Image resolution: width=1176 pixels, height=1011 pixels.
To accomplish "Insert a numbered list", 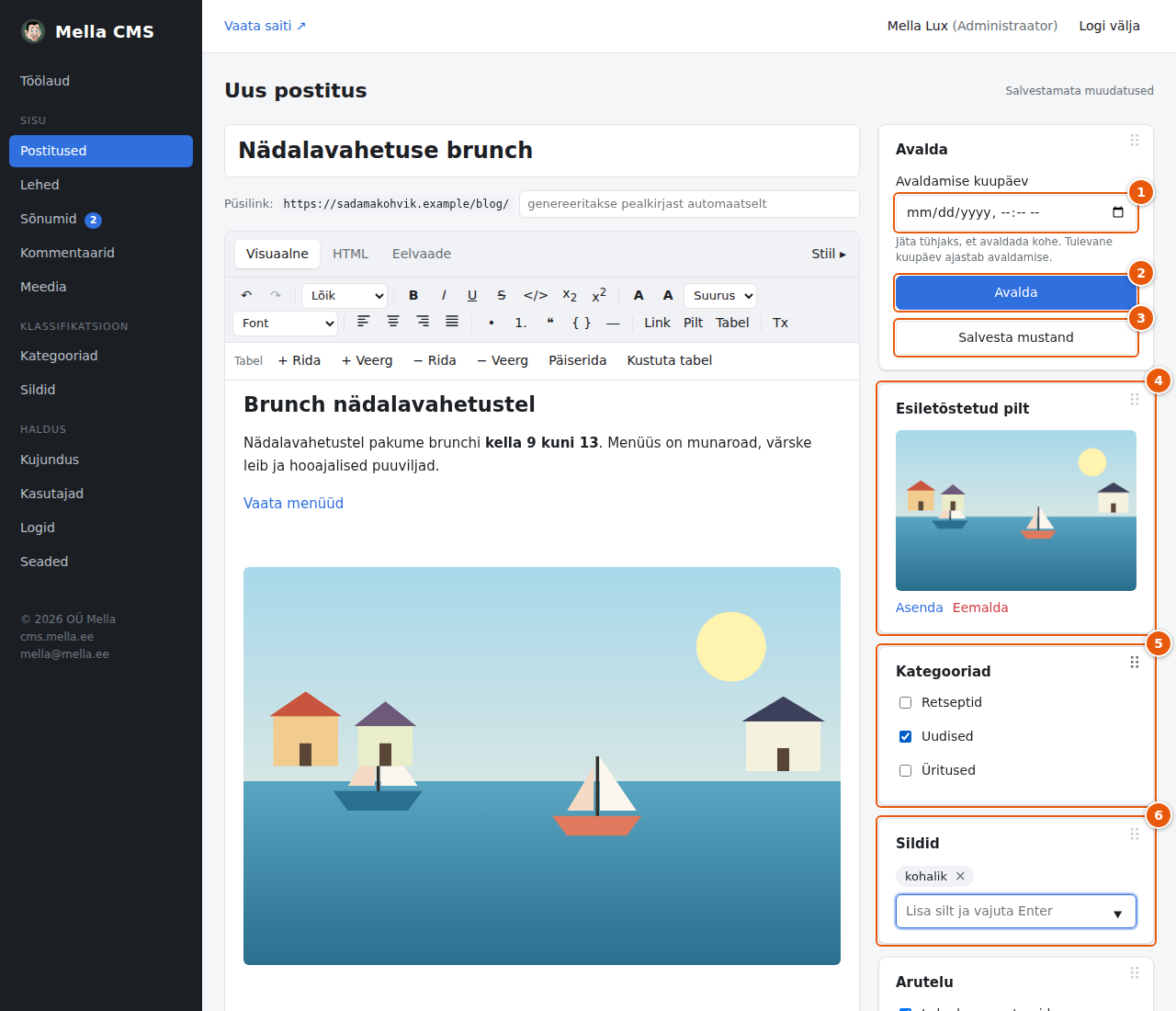I will click(521, 323).
